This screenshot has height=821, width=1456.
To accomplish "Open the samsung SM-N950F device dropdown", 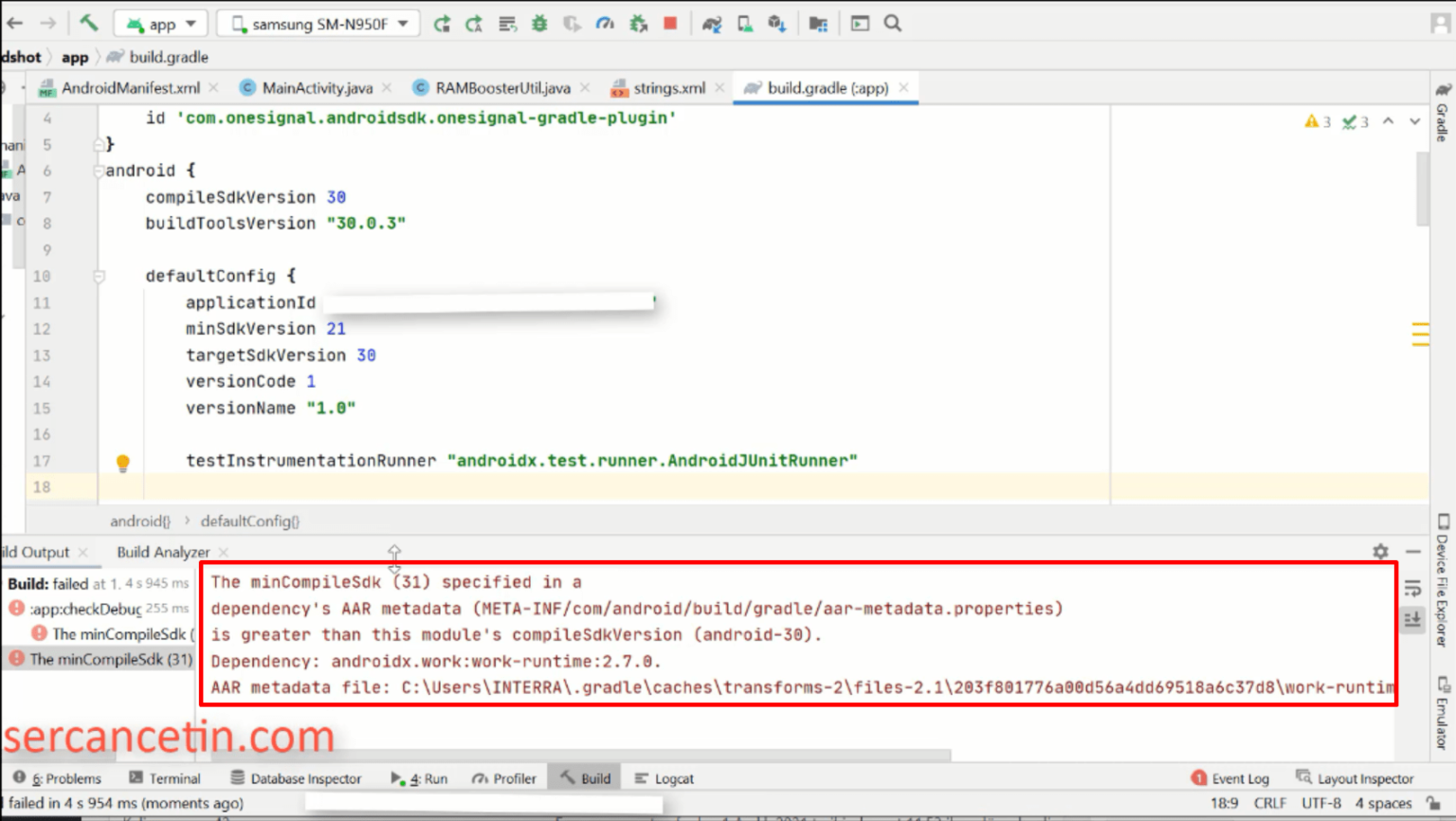I will [x=319, y=24].
